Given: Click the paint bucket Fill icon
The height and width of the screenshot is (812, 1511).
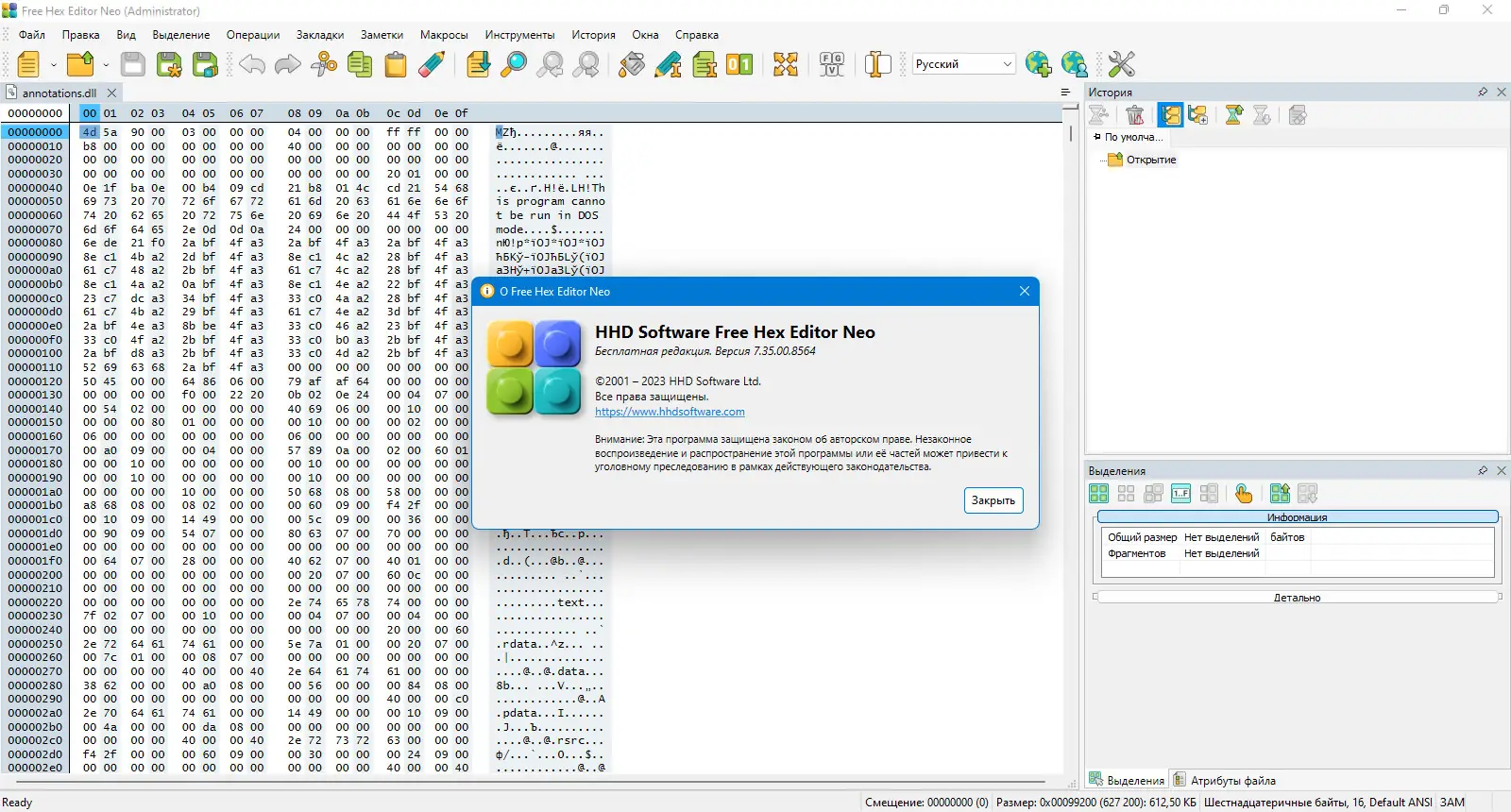Looking at the screenshot, I should (632, 64).
